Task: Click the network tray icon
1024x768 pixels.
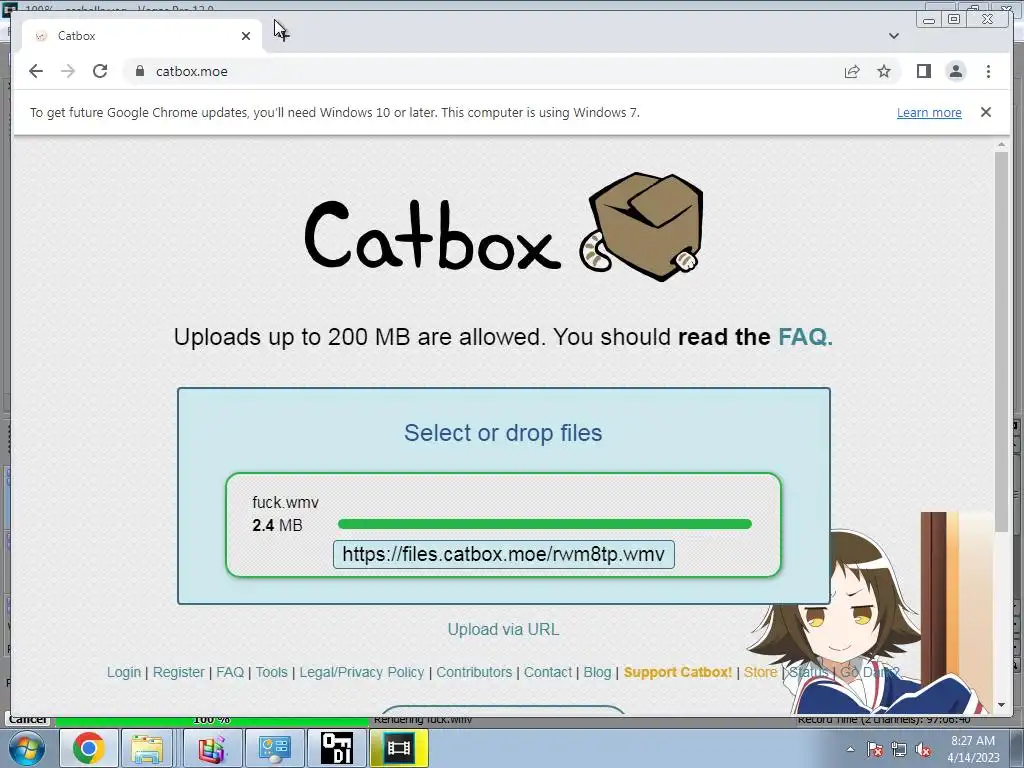Action: (x=899, y=749)
